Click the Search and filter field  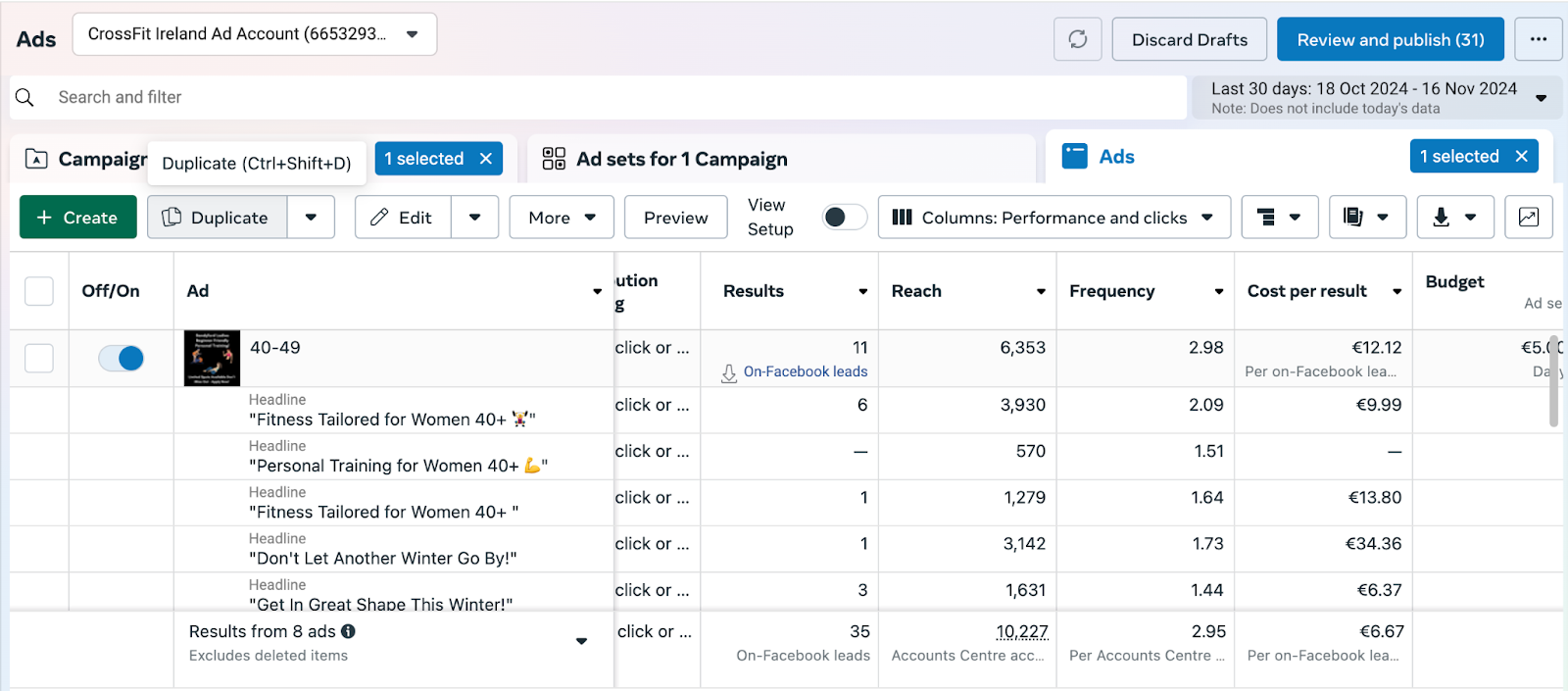point(598,97)
